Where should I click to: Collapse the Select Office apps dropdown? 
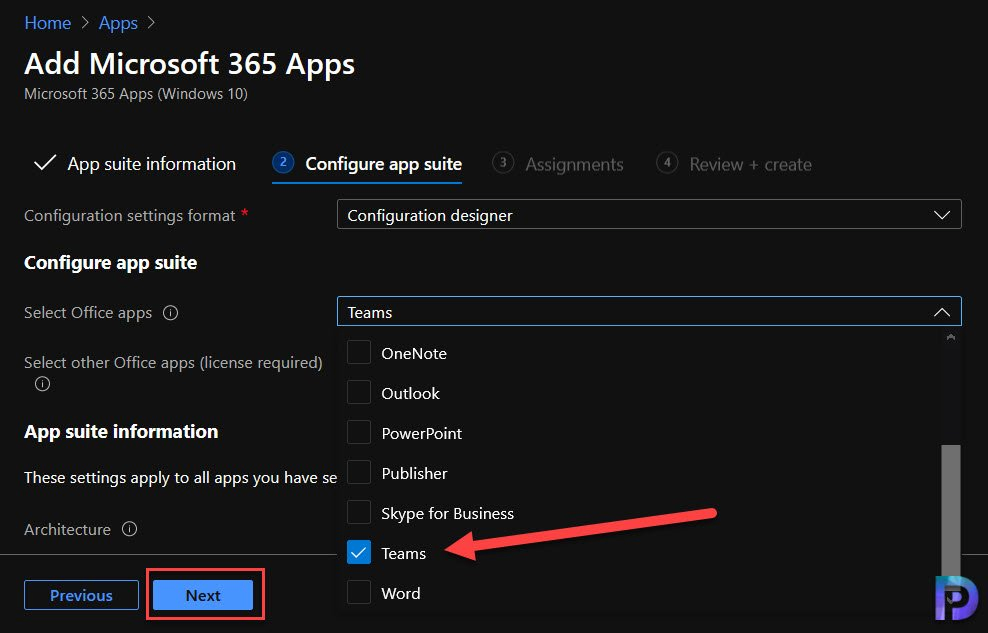pyautogui.click(x=649, y=312)
